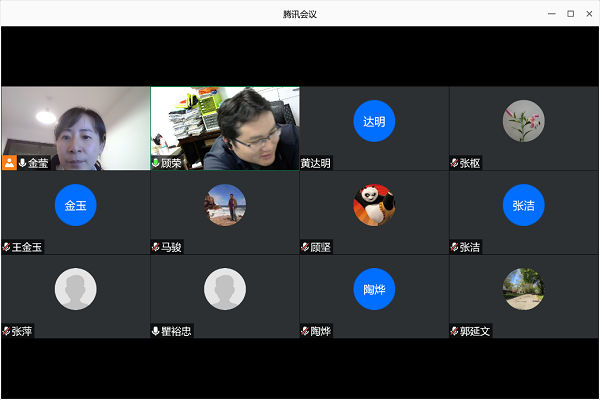Viewport: 600px width, 400px height.
Task: Select the flower avatar of 张枢
Action: tap(523, 121)
